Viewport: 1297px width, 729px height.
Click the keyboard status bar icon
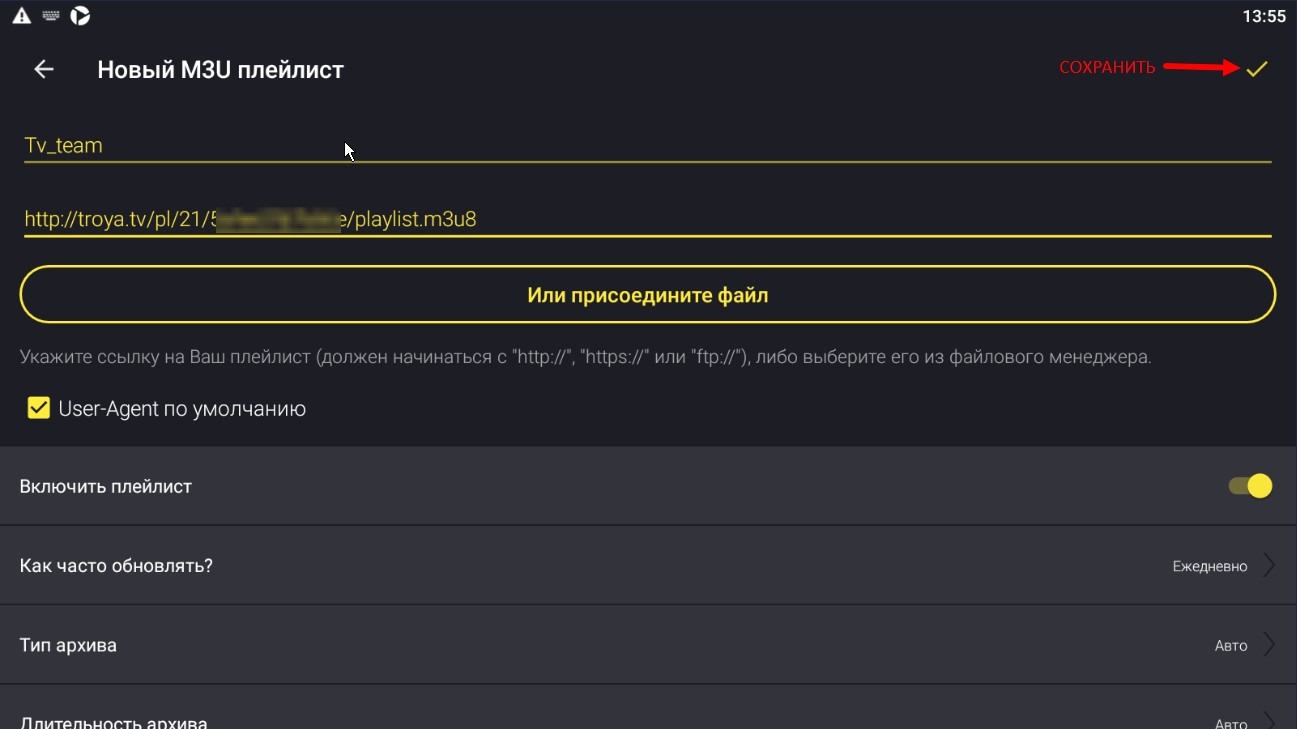click(51, 16)
